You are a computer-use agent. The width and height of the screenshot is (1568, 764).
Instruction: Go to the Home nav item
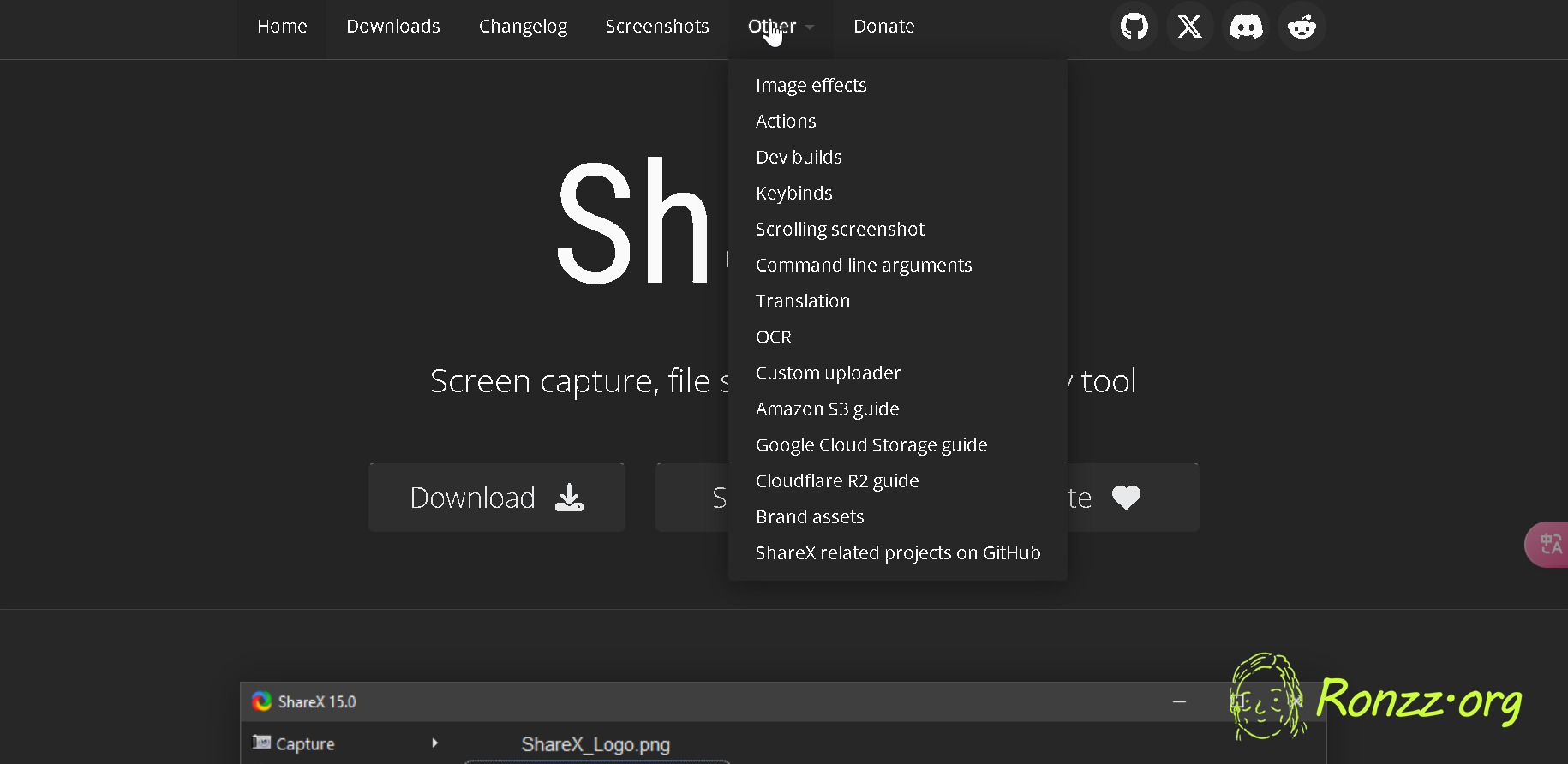[x=282, y=27]
